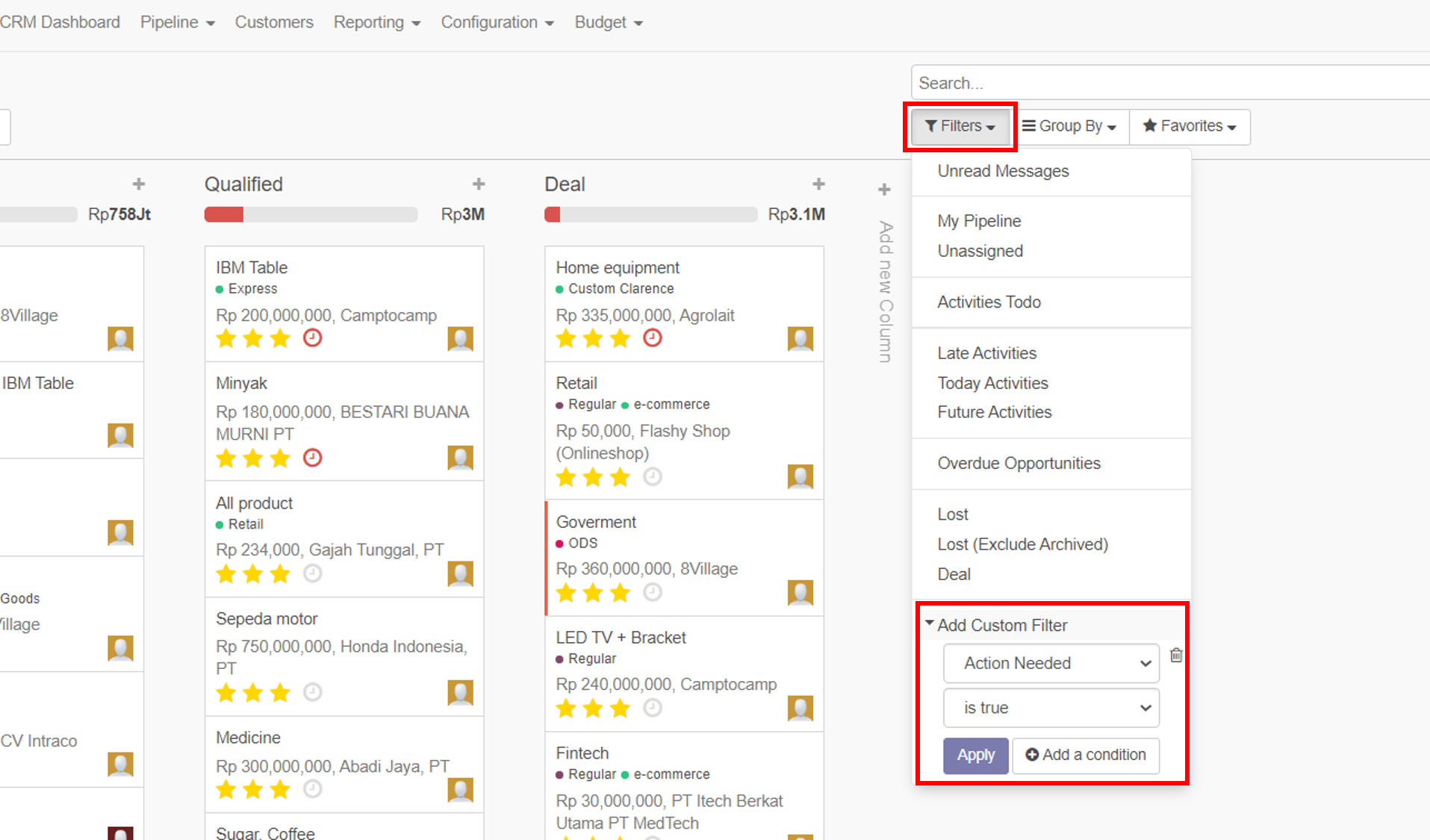Open the 'is true' operator selector
The image size is (1430, 840).
point(1051,708)
